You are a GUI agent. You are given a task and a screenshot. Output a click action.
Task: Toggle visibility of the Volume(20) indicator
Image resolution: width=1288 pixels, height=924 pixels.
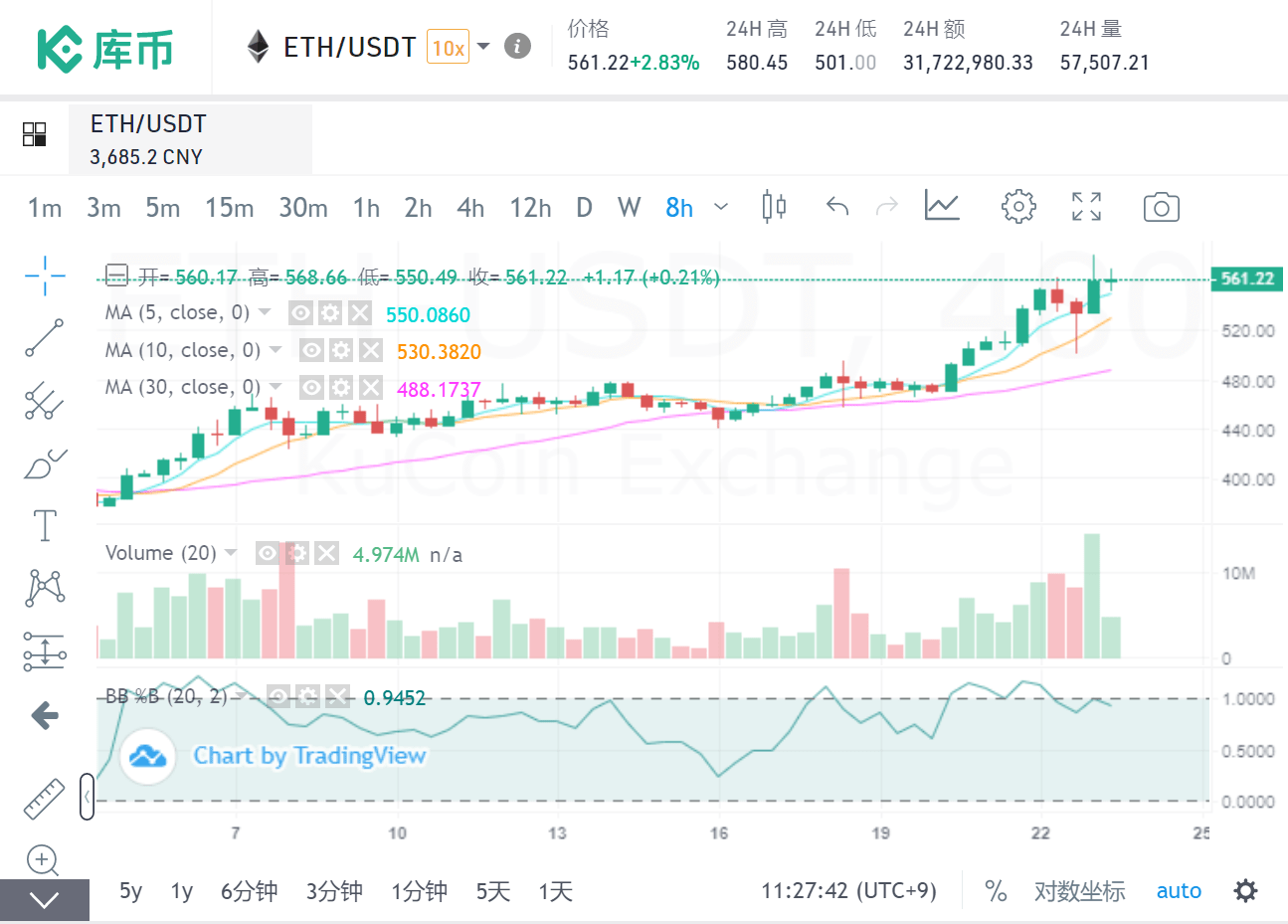coord(267,553)
